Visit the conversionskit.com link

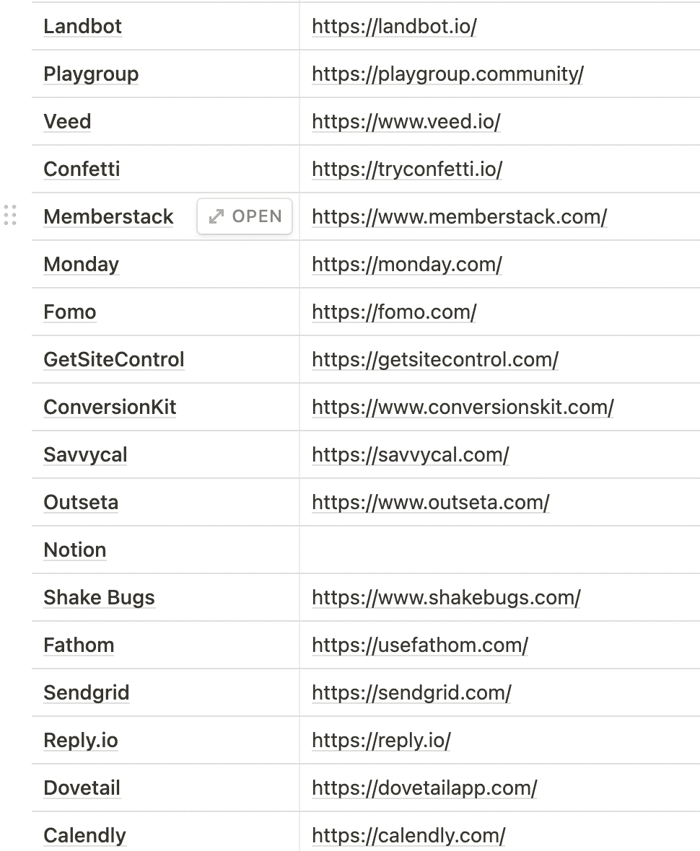click(x=463, y=407)
